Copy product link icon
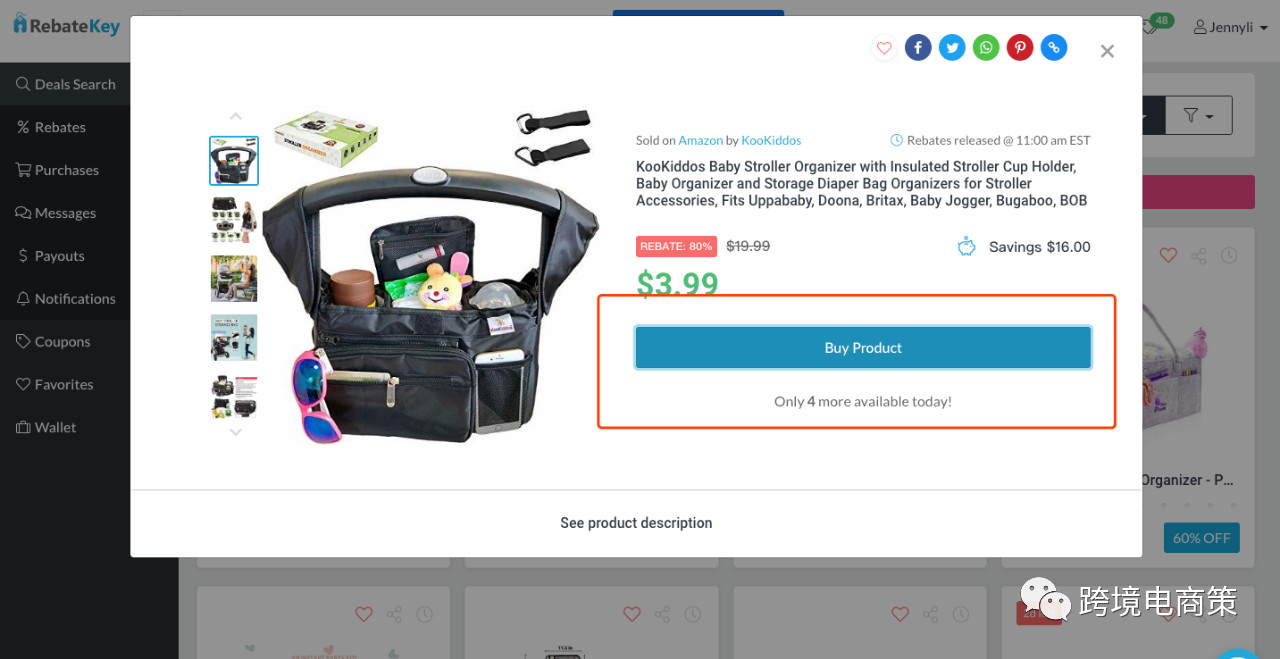This screenshot has height=659, width=1280. pyautogui.click(x=1054, y=47)
